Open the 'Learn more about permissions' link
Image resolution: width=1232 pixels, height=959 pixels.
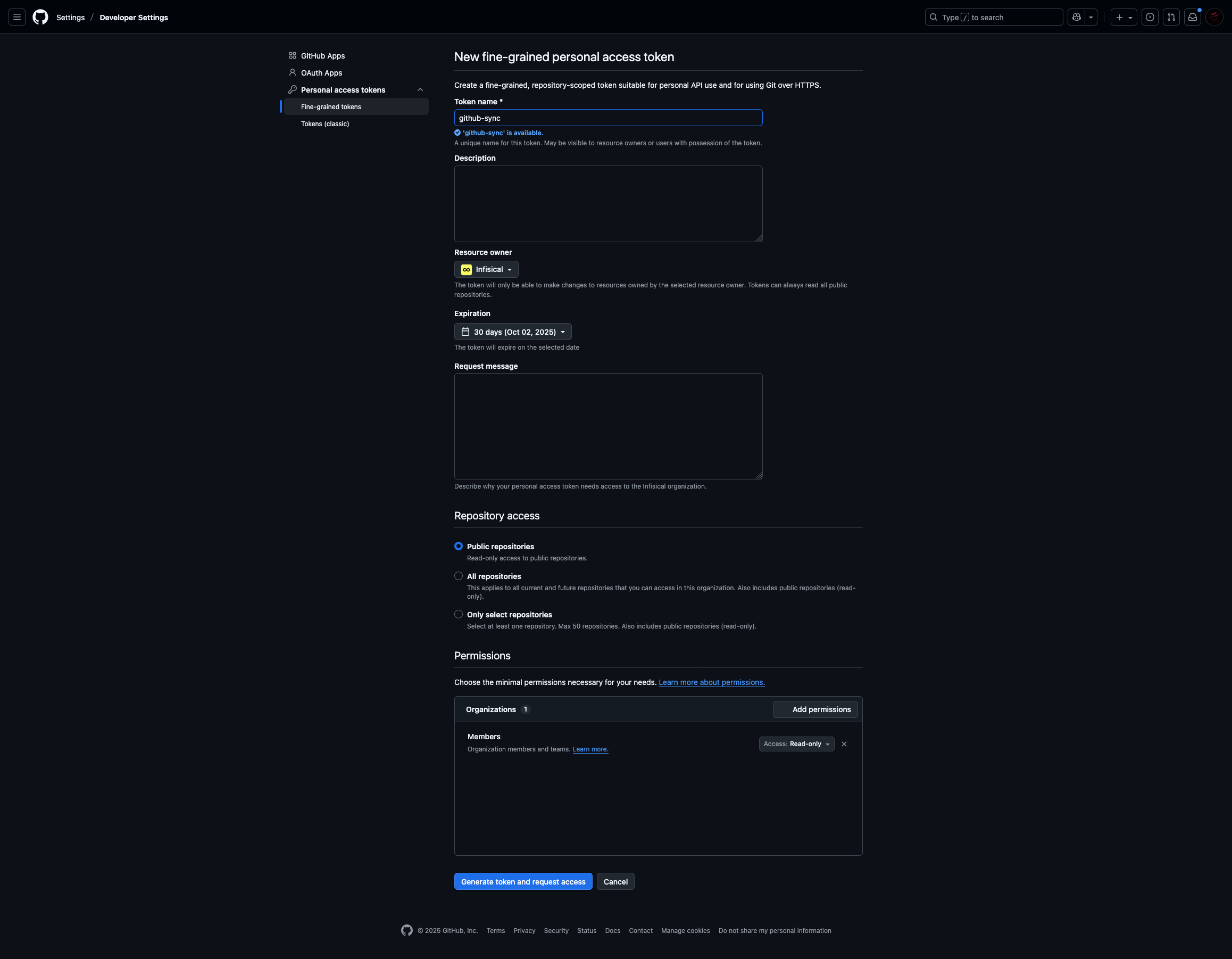point(712,682)
